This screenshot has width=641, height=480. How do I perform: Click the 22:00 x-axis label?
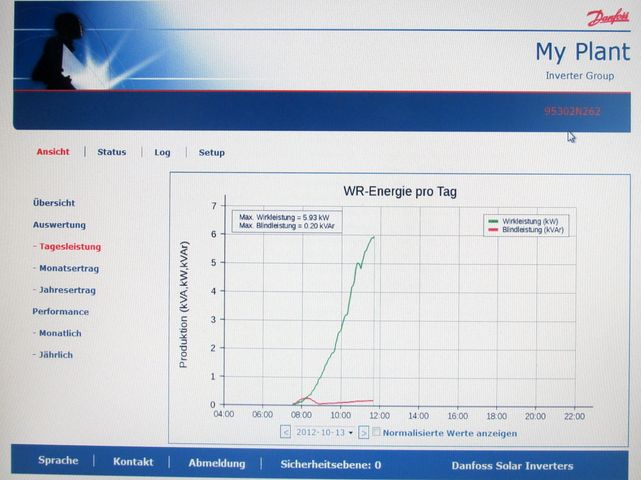click(x=574, y=416)
